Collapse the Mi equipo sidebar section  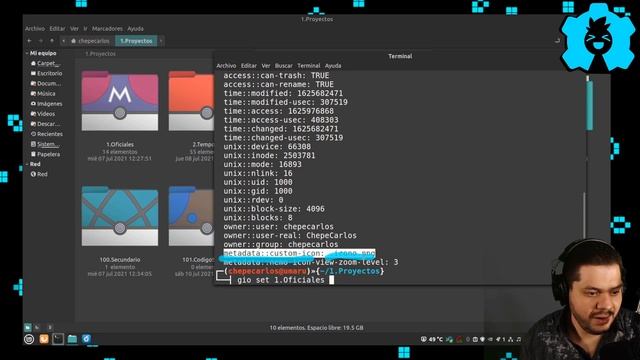coord(27,53)
